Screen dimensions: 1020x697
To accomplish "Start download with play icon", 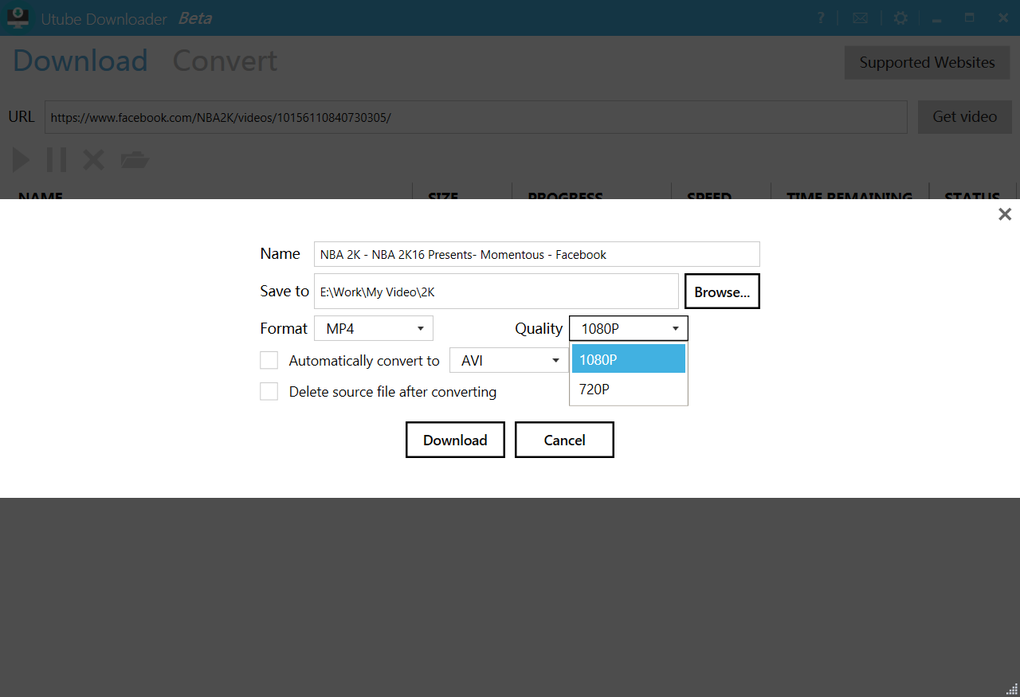I will [21, 159].
